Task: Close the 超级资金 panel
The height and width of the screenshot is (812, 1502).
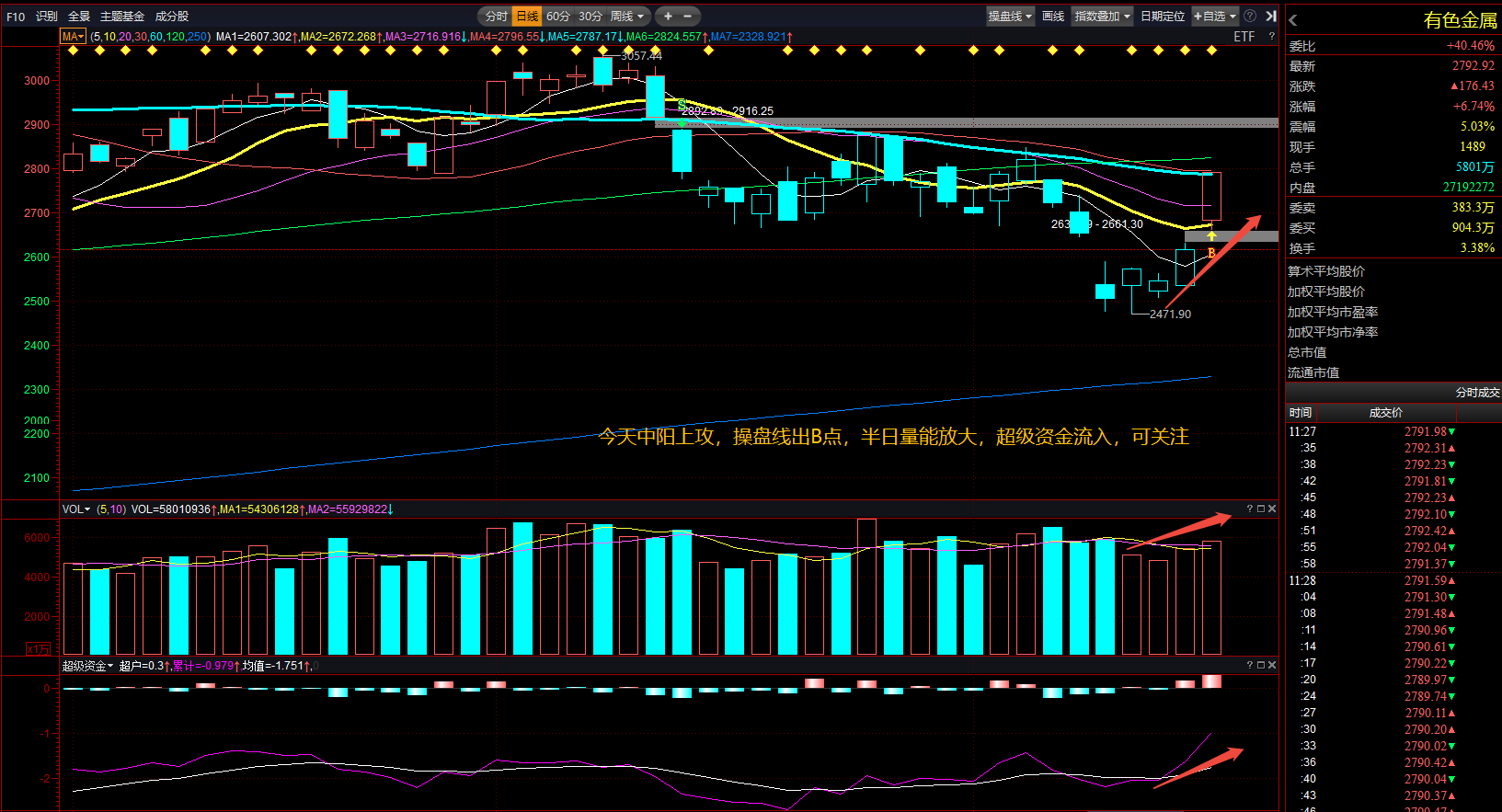Action: (1272, 665)
